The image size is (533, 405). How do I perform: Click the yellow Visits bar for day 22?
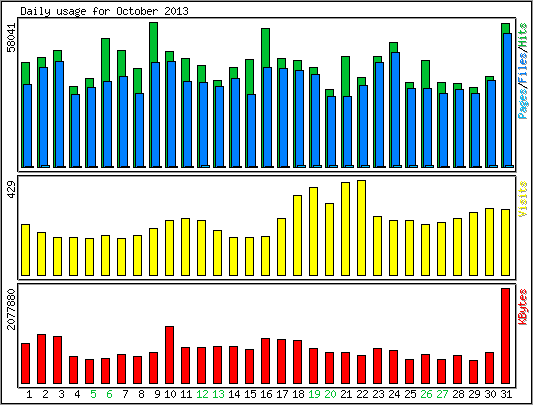click(362, 228)
